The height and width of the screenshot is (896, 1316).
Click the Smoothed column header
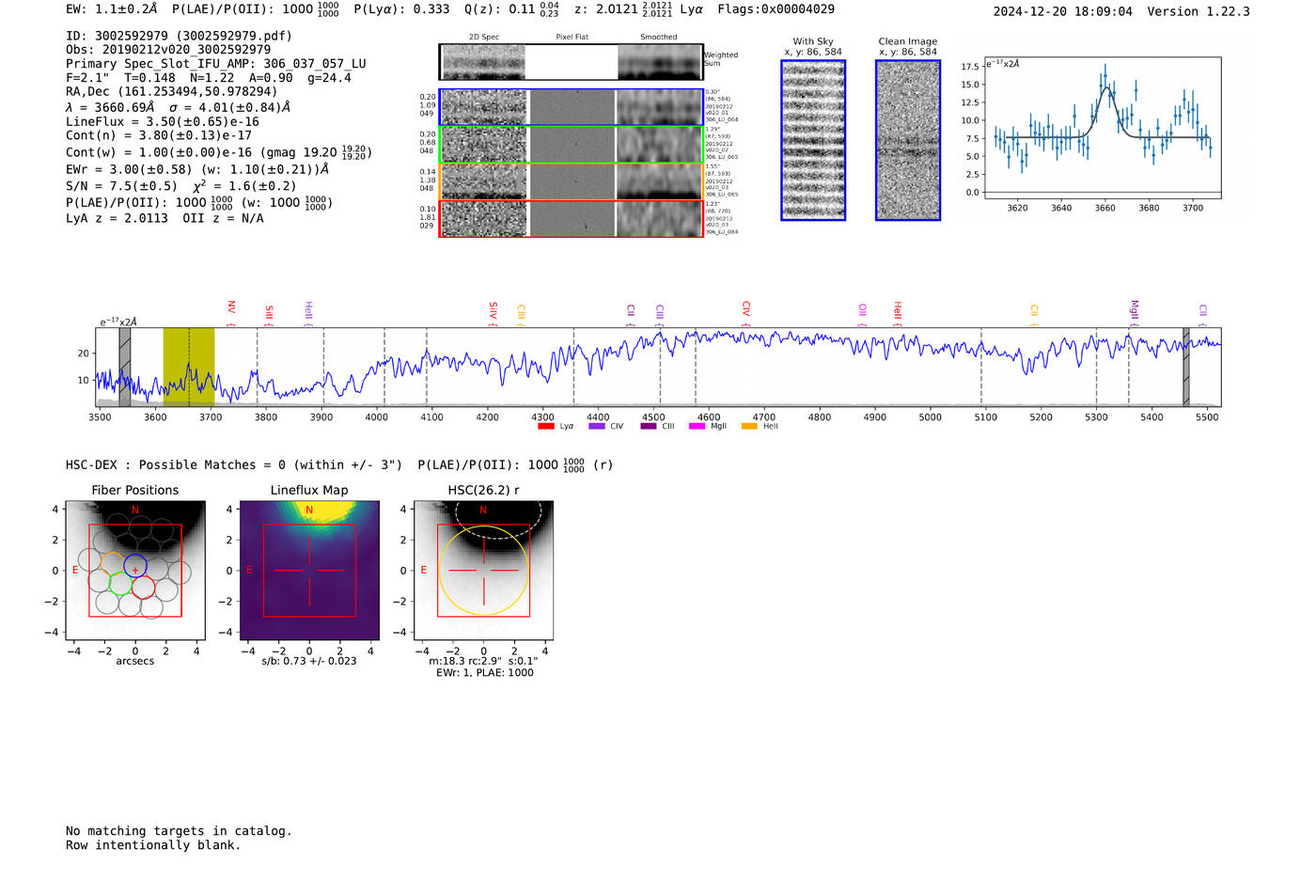tap(659, 38)
